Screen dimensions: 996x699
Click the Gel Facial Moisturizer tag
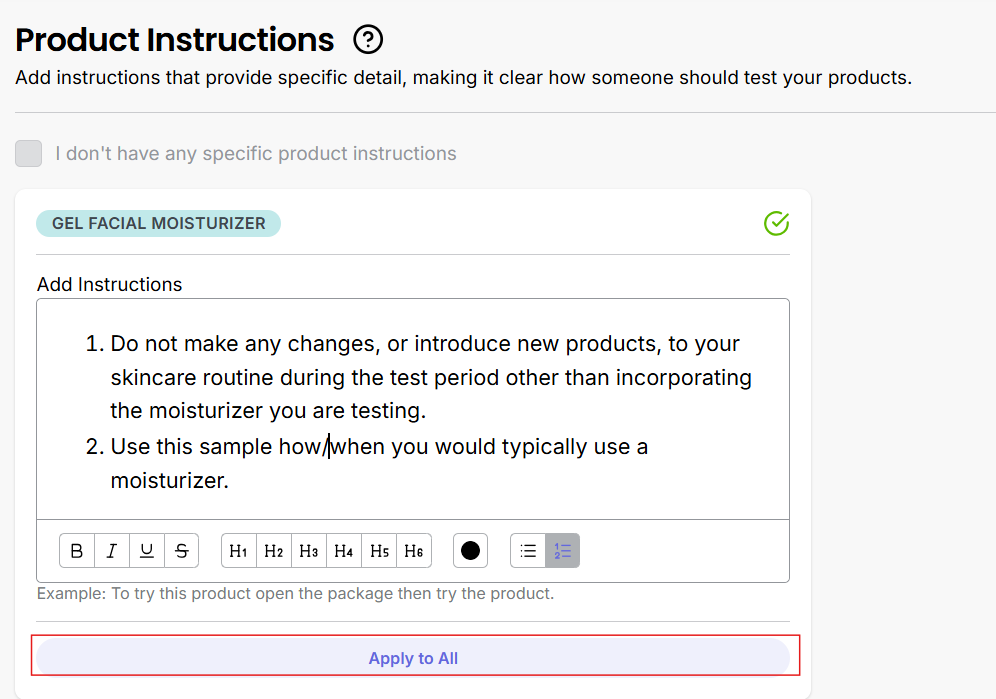point(158,223)
